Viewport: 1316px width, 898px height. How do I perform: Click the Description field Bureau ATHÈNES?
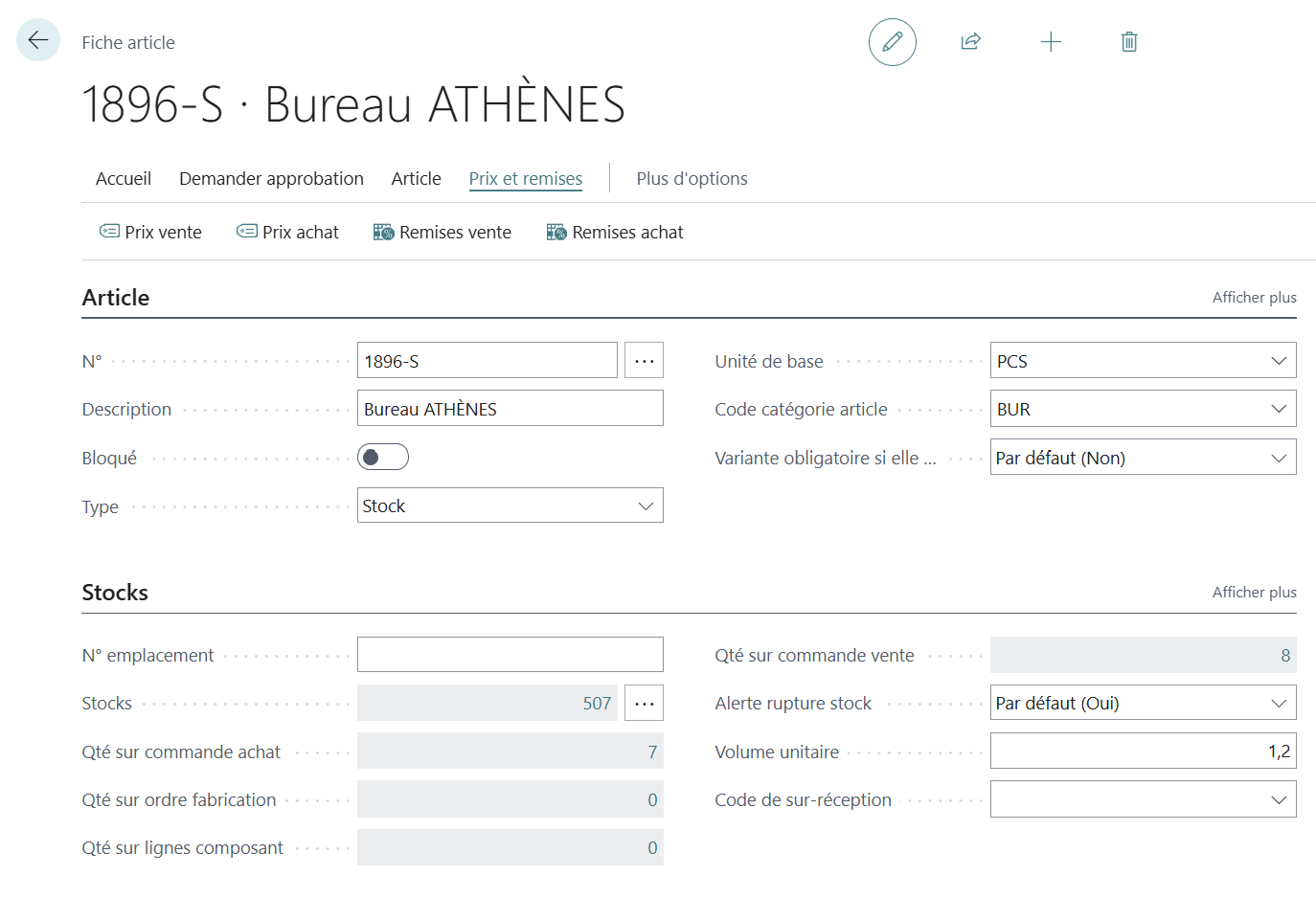click(510, 408)
